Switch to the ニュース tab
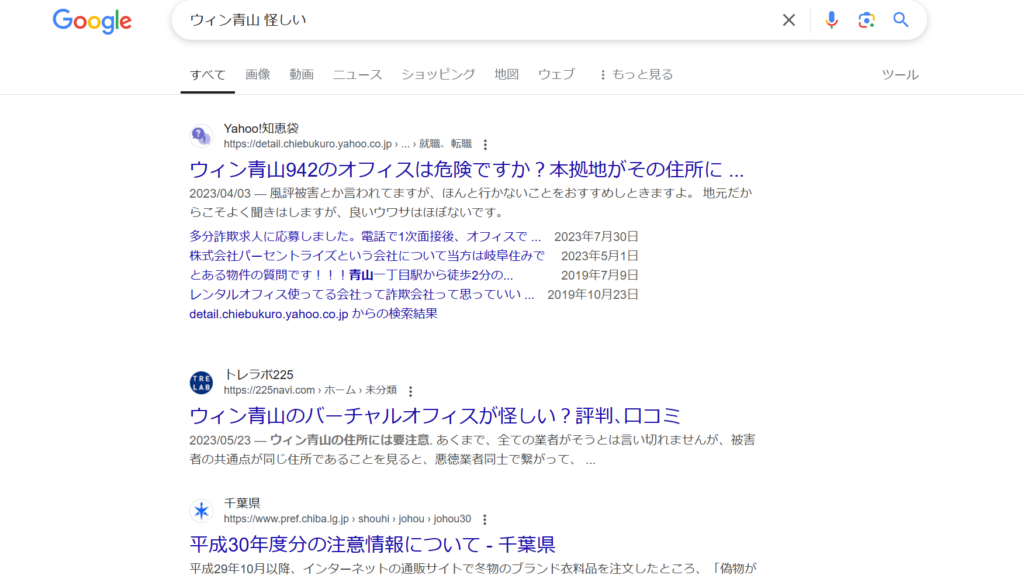Viewport: 1024px width, 582px height. click(357, 74)
